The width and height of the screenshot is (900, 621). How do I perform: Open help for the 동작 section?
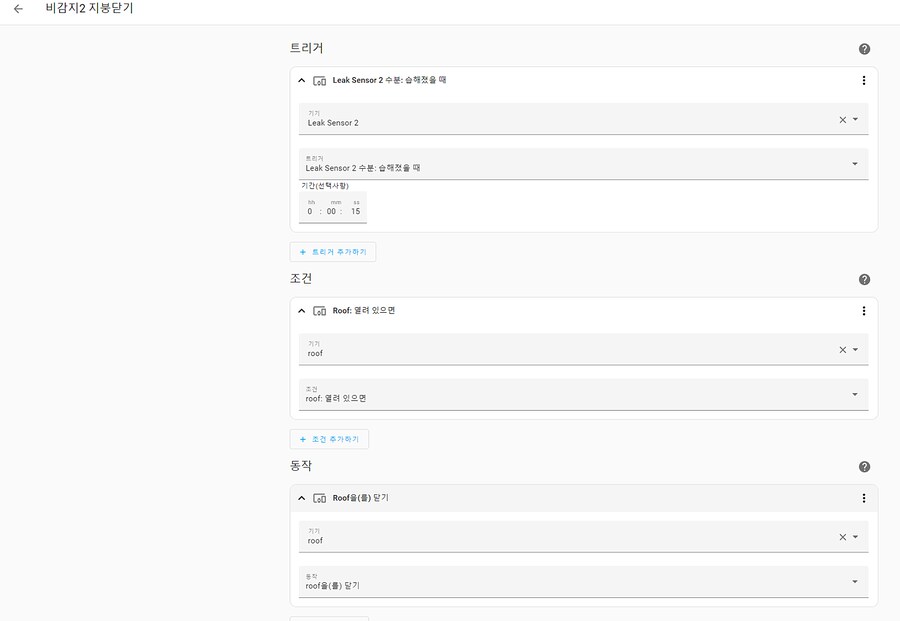tap(864, 467)
